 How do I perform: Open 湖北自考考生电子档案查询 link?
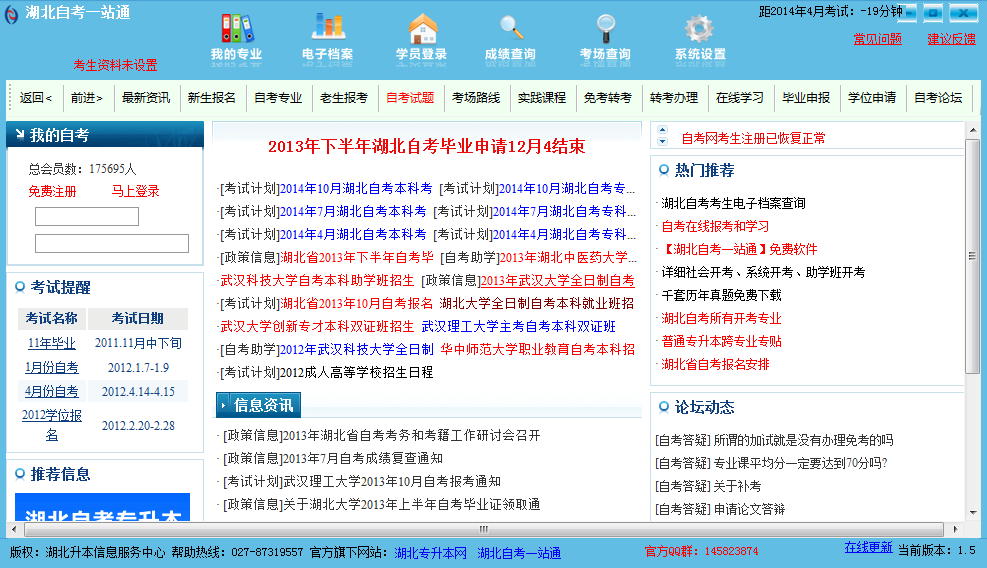click(x=733, y=203)
